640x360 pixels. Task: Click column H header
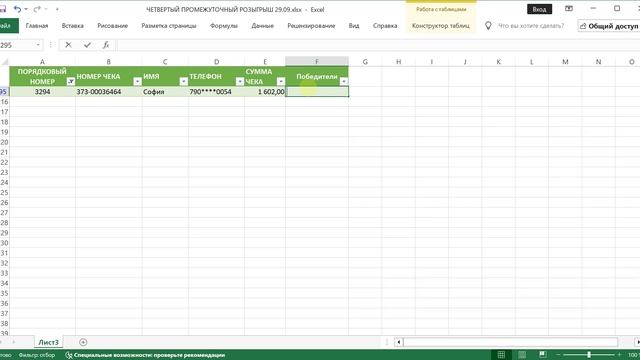coord(398,62)
